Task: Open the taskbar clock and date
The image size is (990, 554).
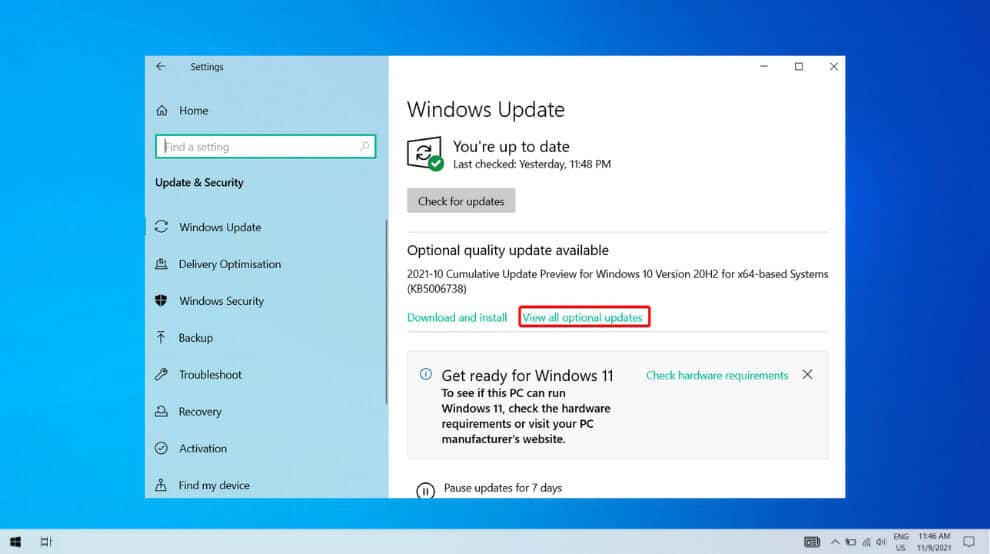Action: 934,542
